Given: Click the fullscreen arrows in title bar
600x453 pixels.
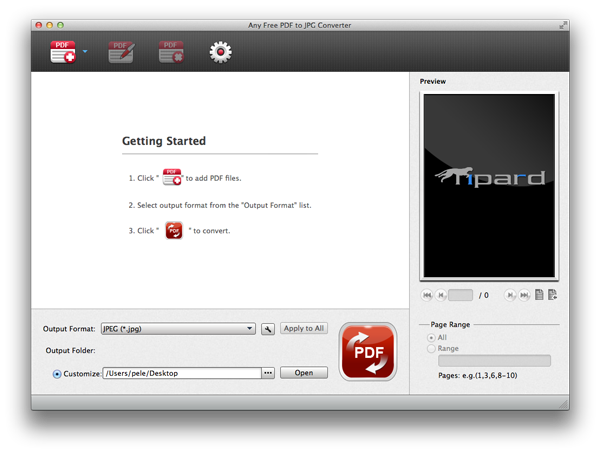Looking at the screenshot, I should (563, 25).
